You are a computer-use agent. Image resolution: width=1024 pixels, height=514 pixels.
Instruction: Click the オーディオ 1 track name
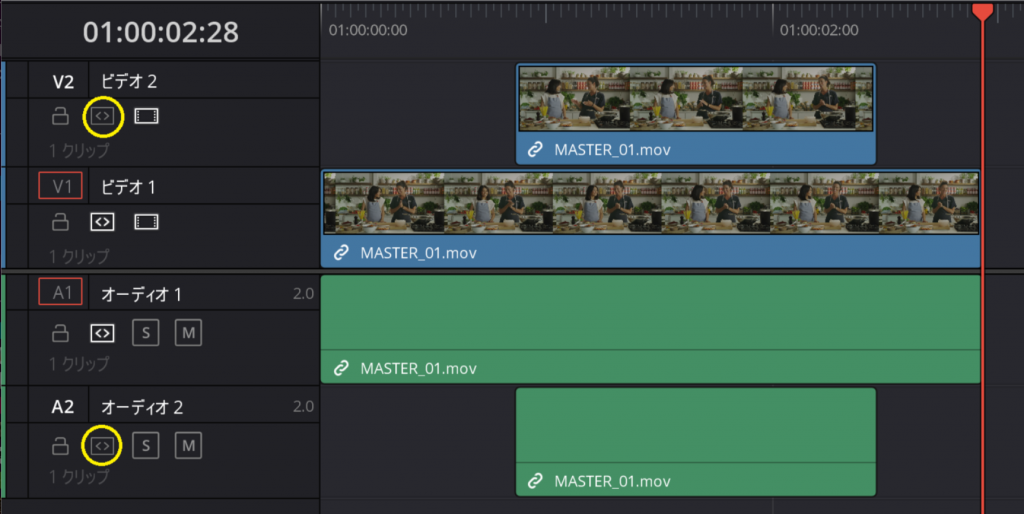pos(141,295)
